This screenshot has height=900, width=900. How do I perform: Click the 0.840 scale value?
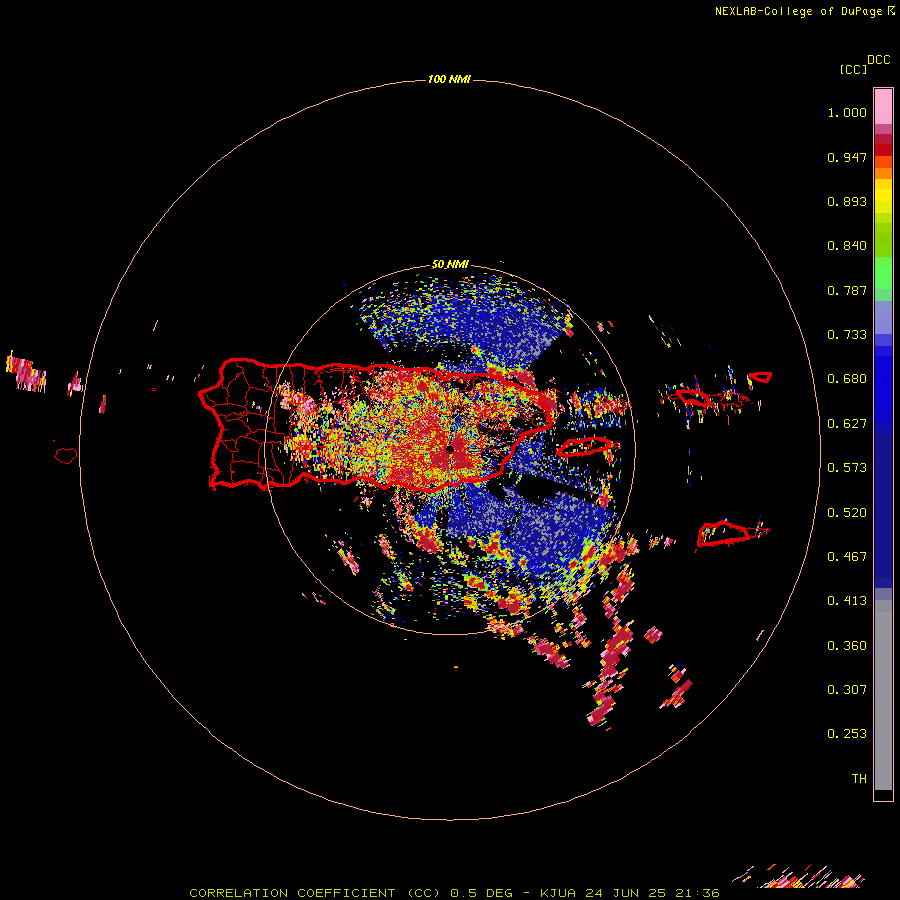coord(847,246)
